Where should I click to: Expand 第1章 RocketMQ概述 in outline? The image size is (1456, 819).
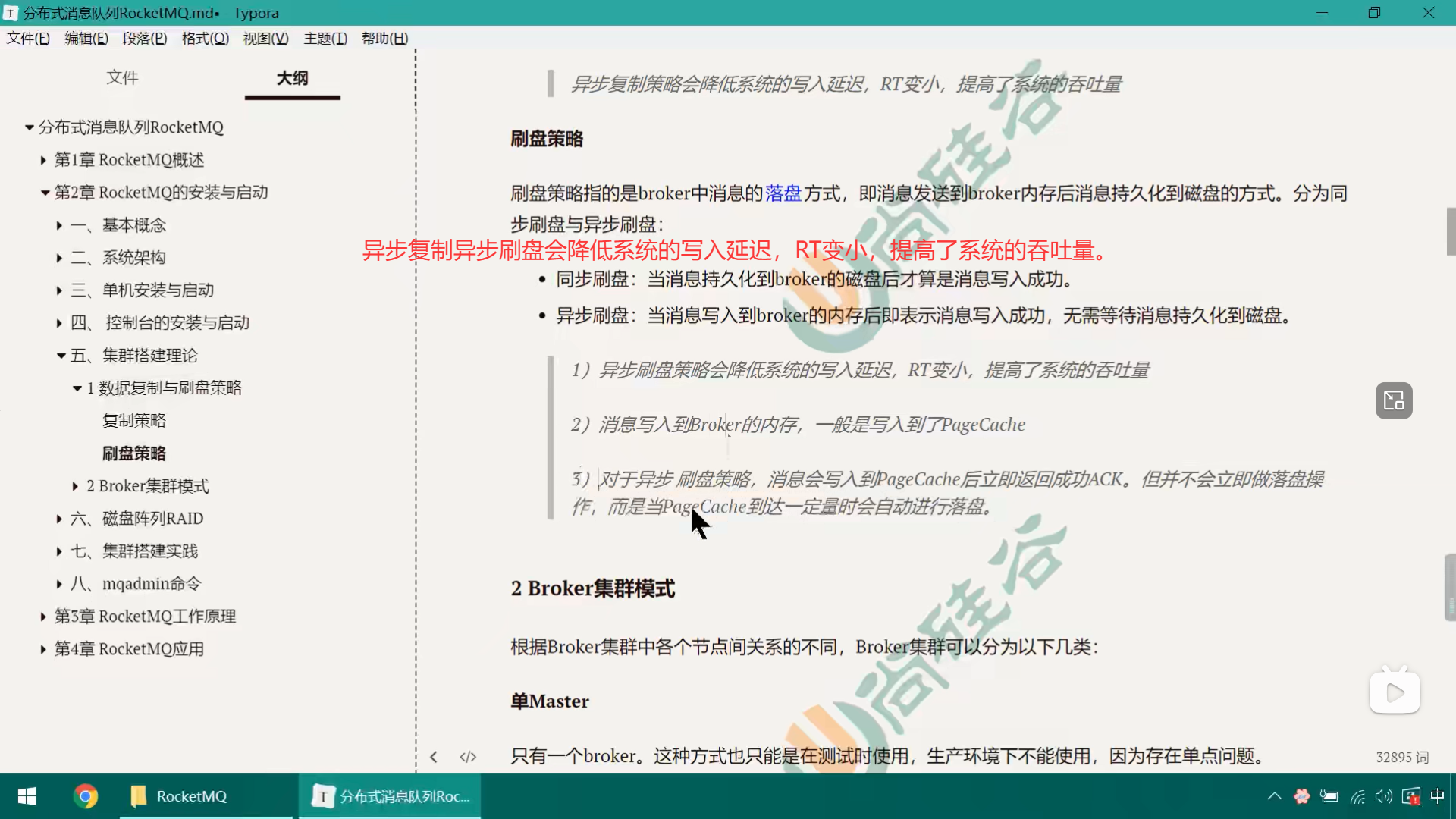click(43, 160)
